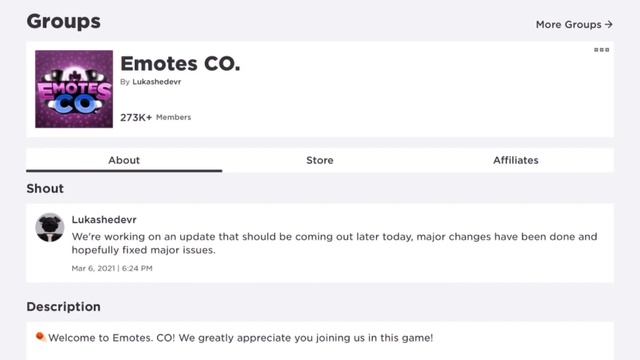Open the owner link Lukashedevr under group title
This screenshot has height=360, width=640.
tap(156, 82)
